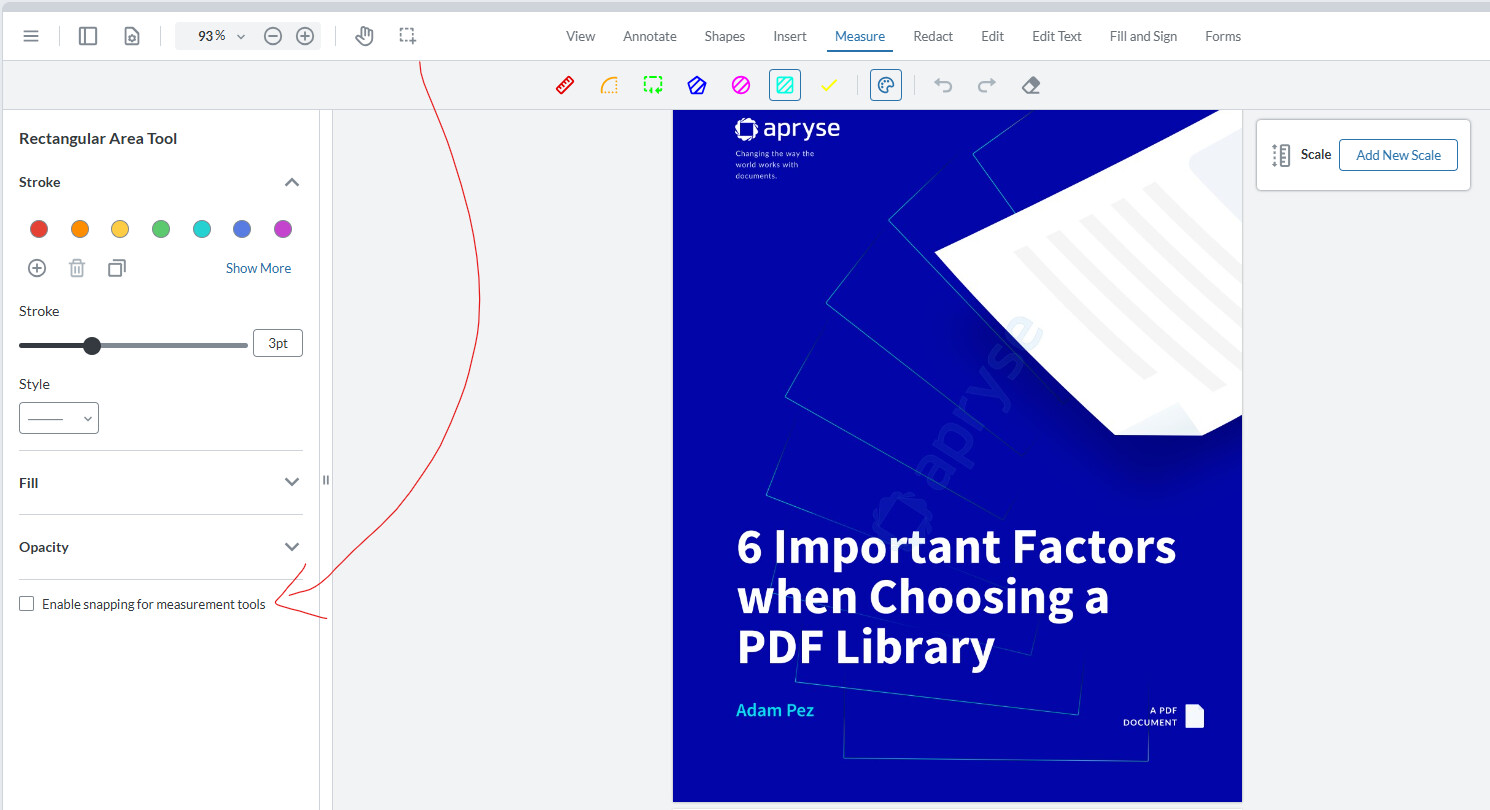Expand the Opacity section

[291, 547]
